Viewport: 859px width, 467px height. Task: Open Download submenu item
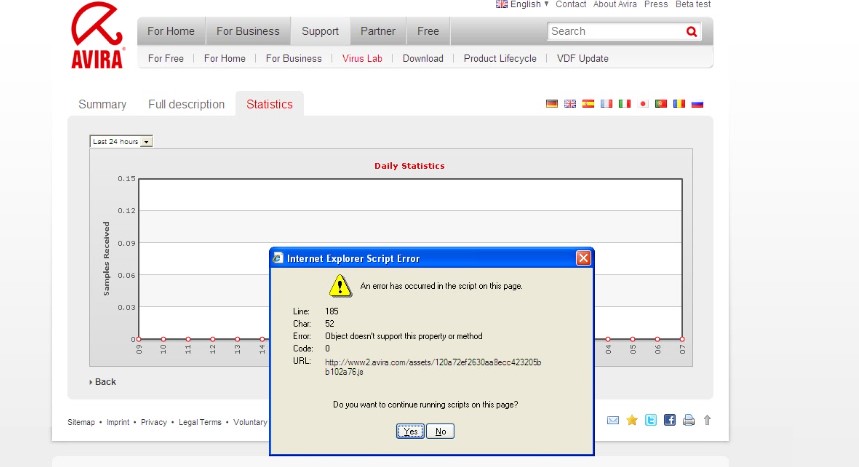[423, 58]
